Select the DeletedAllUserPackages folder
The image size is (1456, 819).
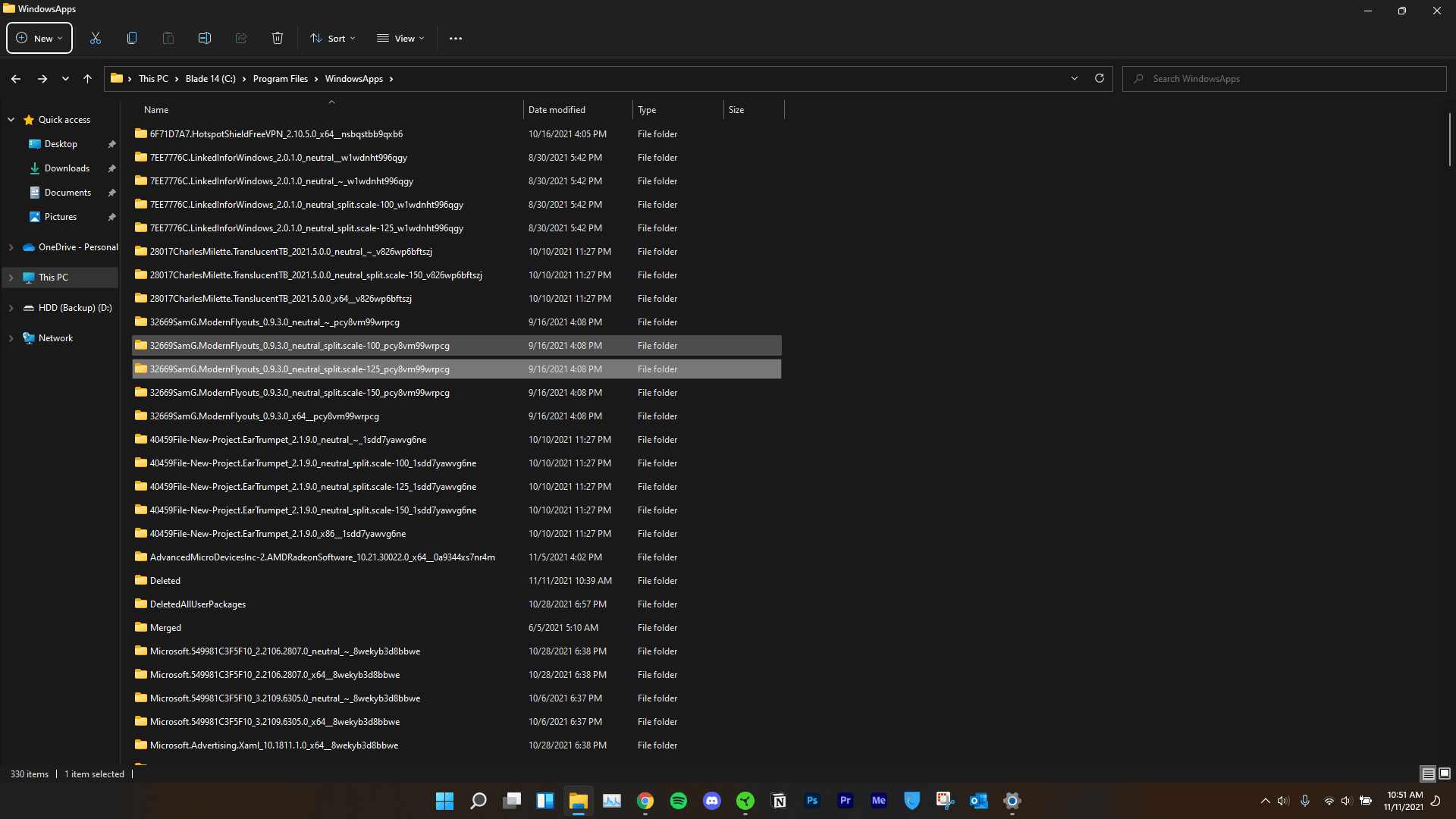(x=457, y=604)
